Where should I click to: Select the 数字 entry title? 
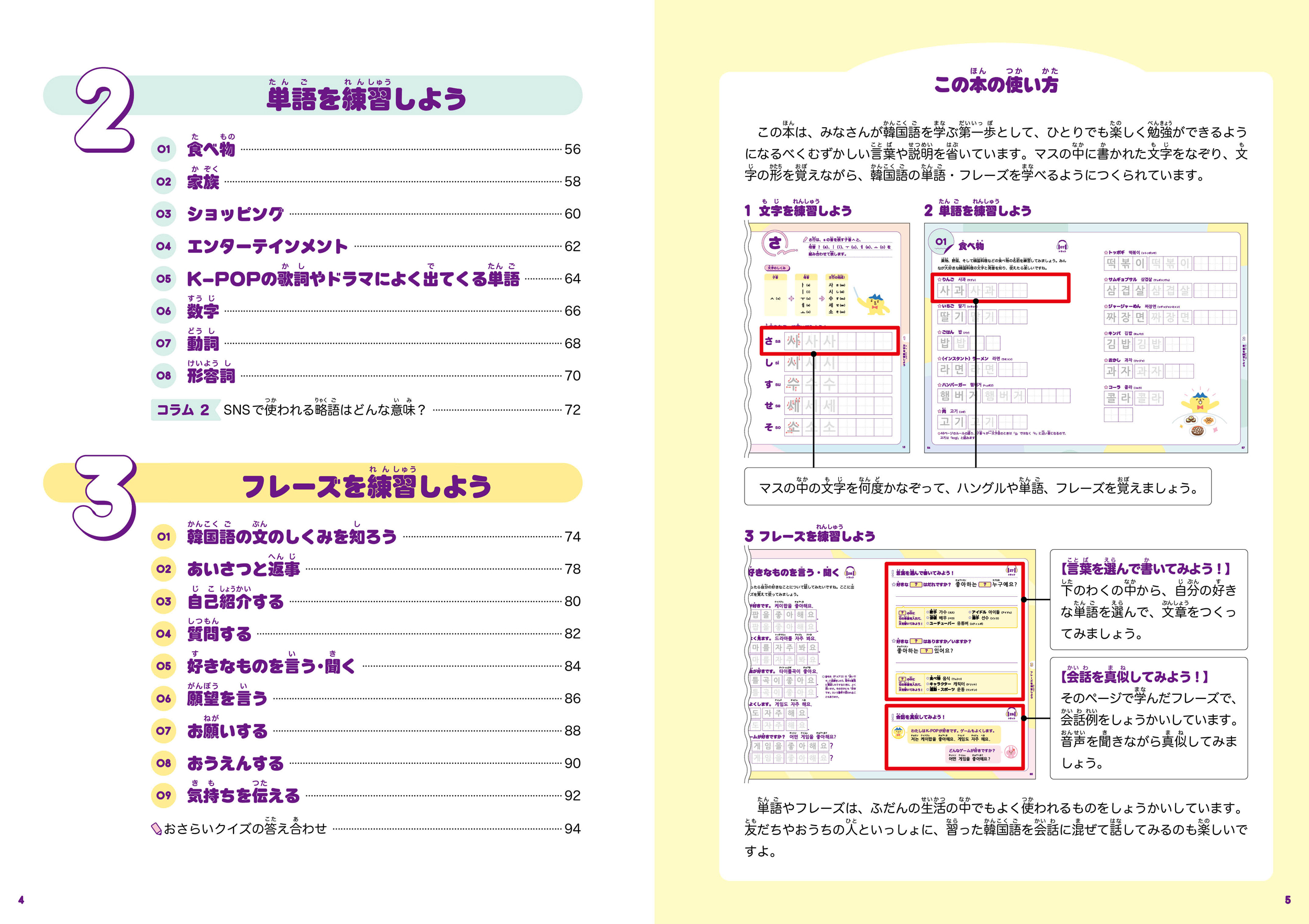(x=203, y=311)
